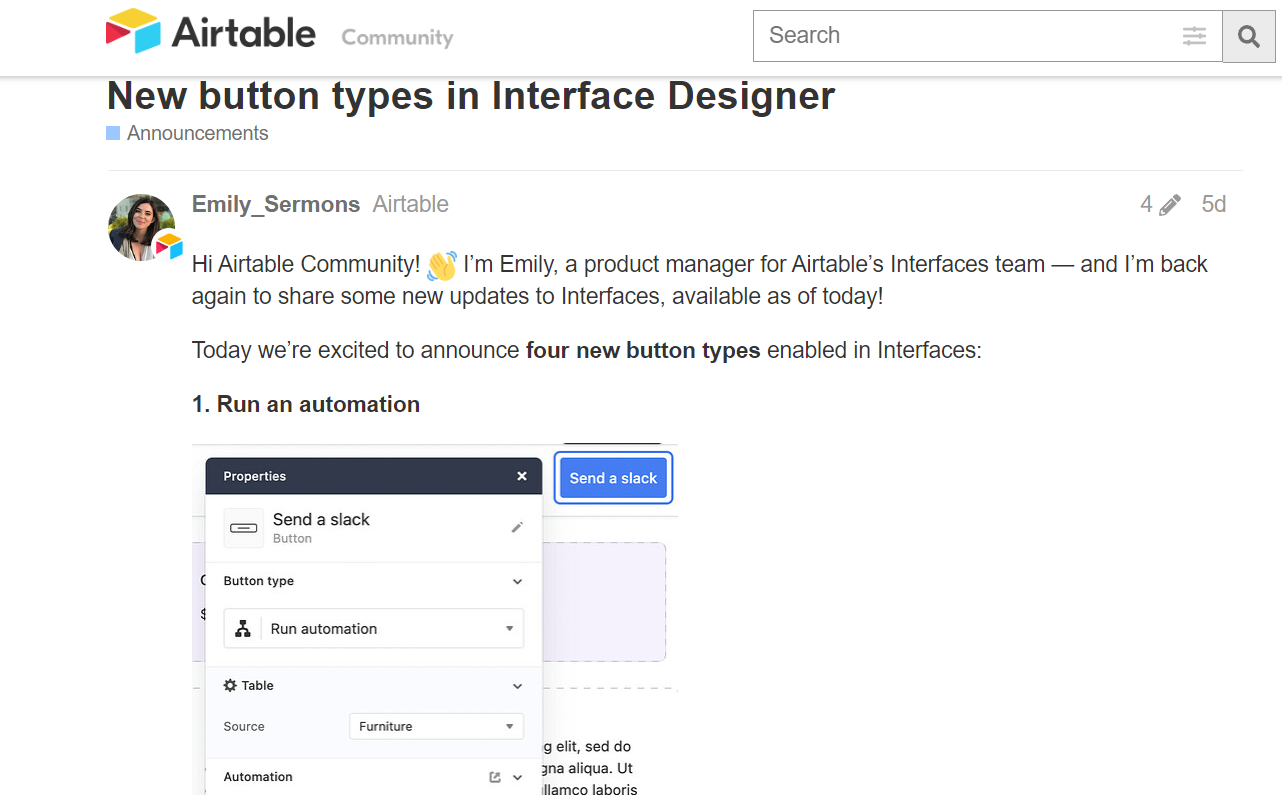The width and height of the screenshot is (1282, 795).
Task: Open the Airtable logo home link
Action: click(x=211, y=31)
